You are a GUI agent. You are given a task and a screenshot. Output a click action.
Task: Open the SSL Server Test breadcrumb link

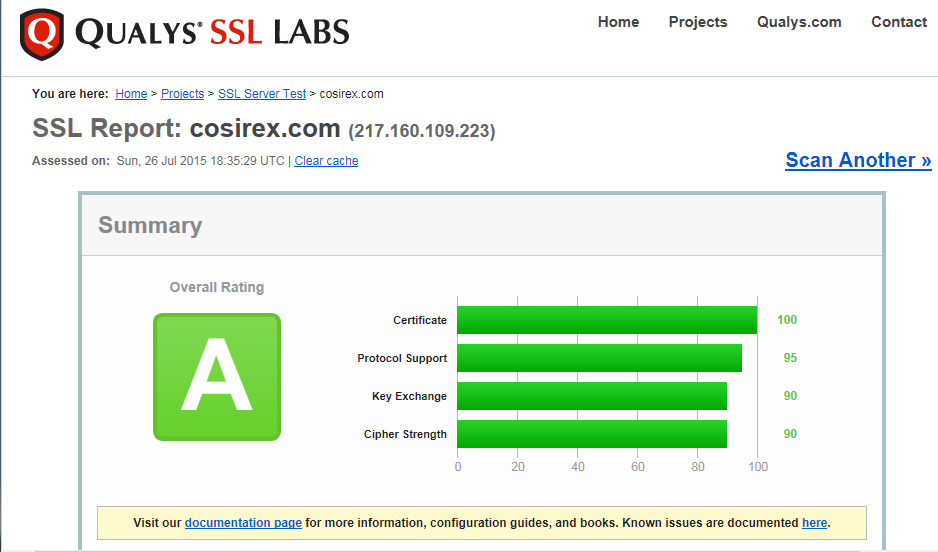coord(262,94)
